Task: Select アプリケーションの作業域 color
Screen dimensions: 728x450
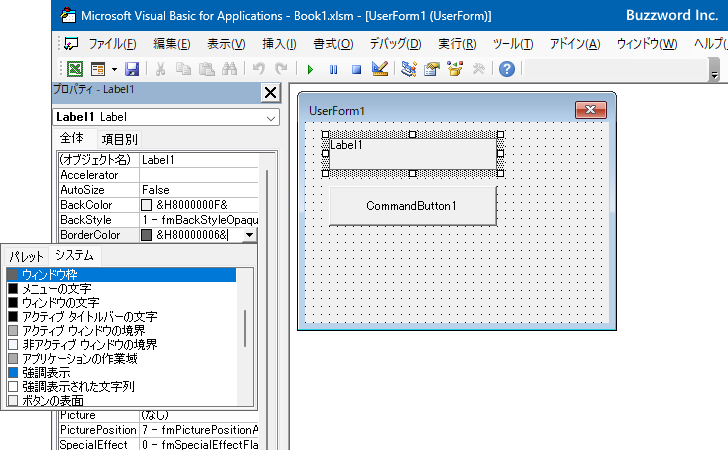Action: (122, 359)
